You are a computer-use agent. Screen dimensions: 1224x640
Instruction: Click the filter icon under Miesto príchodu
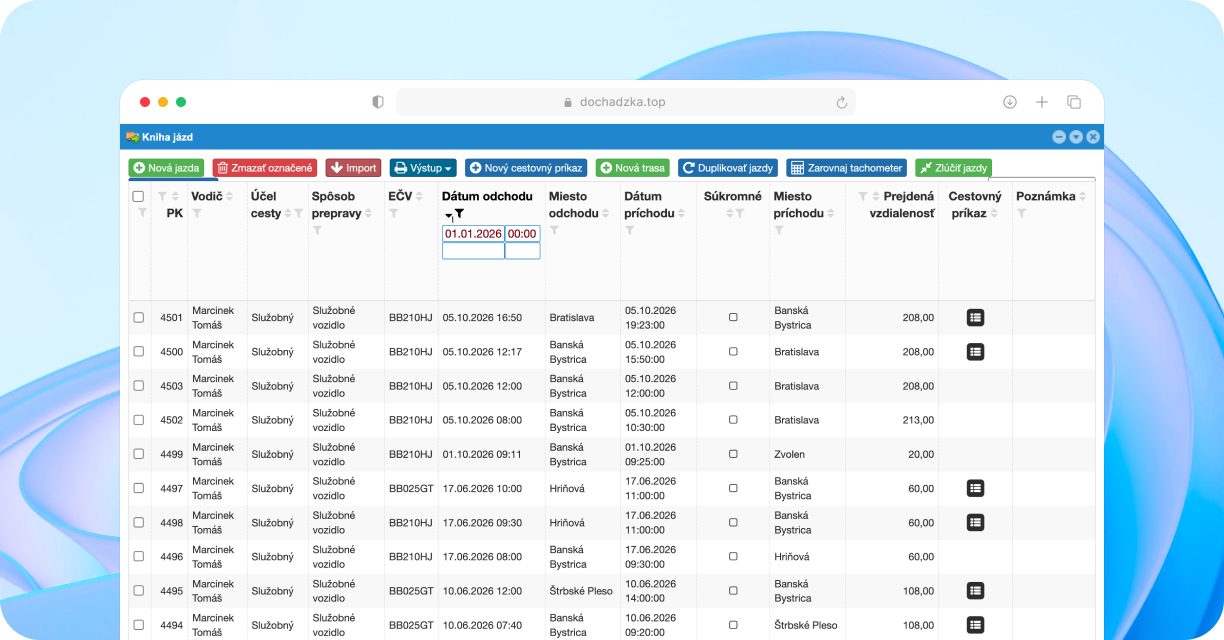(x=779, y=231)
